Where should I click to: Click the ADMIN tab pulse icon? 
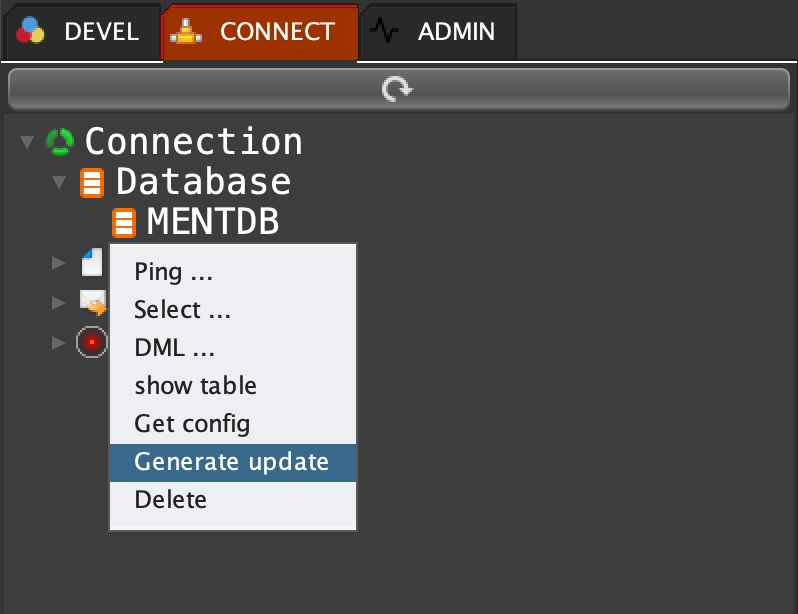(x=384, y=31)
